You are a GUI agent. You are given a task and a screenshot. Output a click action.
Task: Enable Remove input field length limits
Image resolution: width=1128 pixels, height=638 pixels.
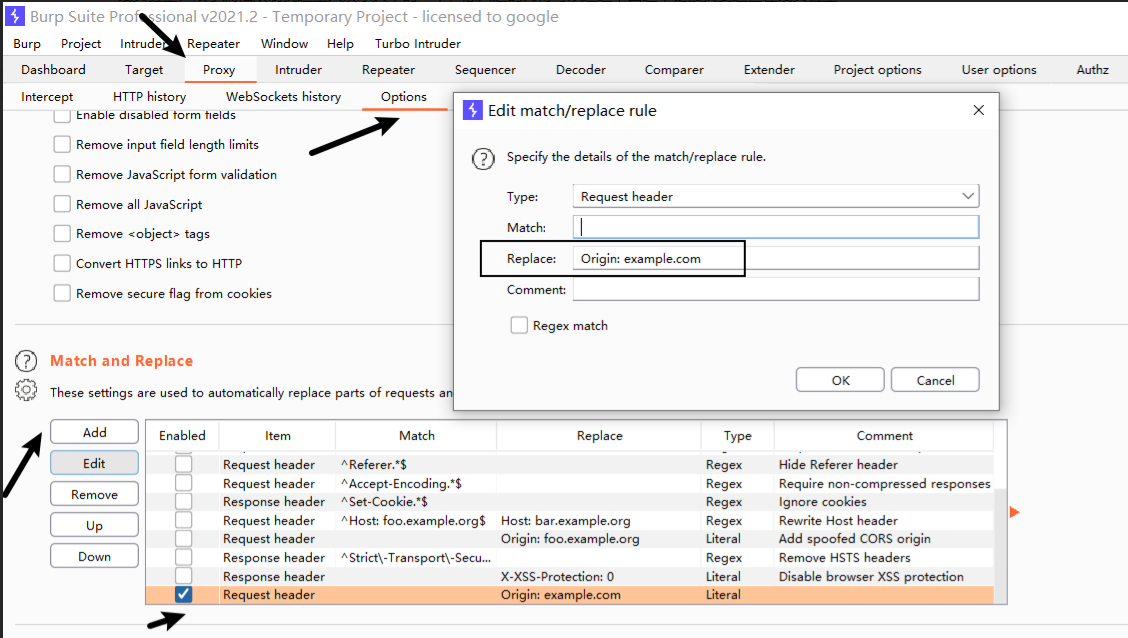(63, 145)
